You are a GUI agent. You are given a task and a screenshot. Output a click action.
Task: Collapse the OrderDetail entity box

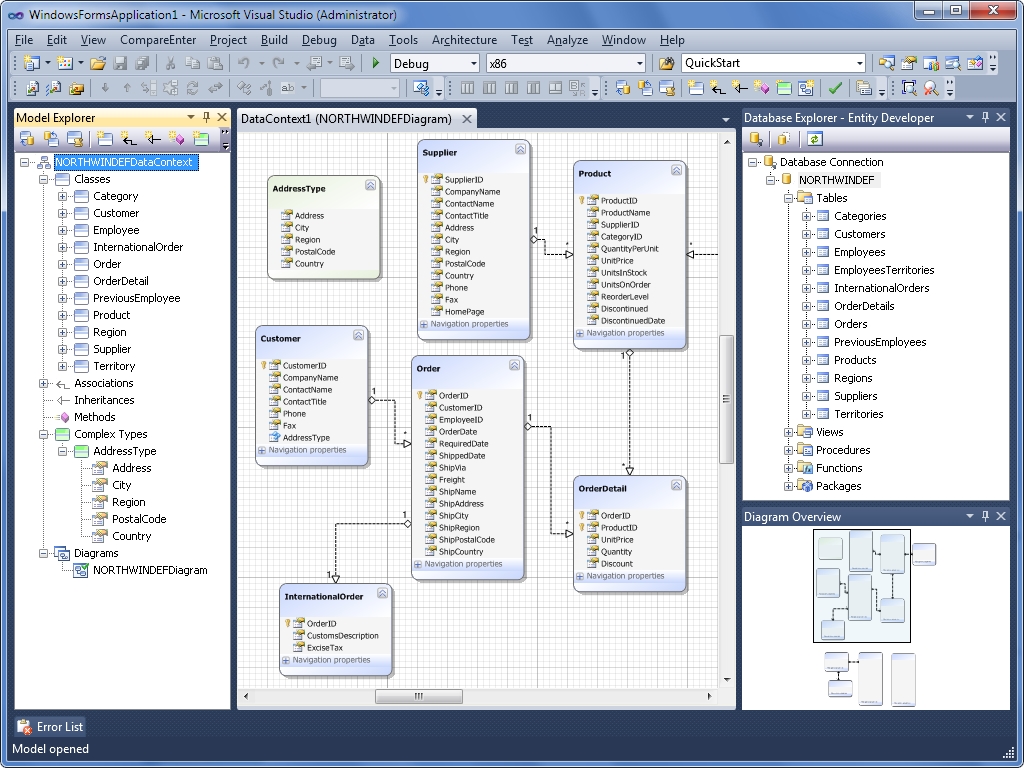point(677,485)
